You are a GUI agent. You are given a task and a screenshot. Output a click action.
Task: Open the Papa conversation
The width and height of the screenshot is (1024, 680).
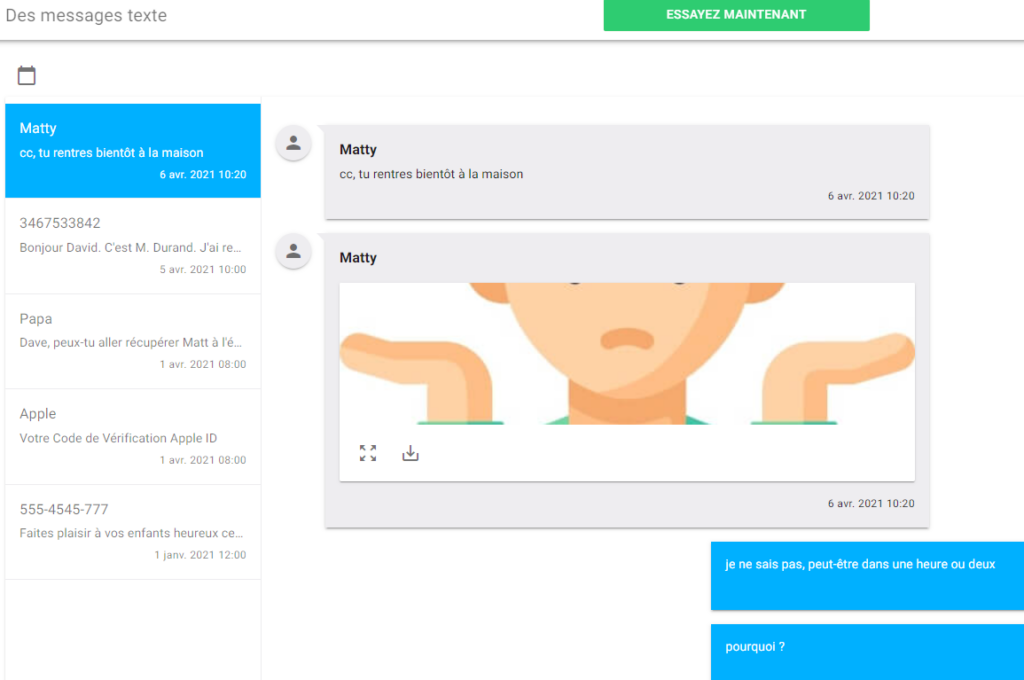[x=133, y=342]
